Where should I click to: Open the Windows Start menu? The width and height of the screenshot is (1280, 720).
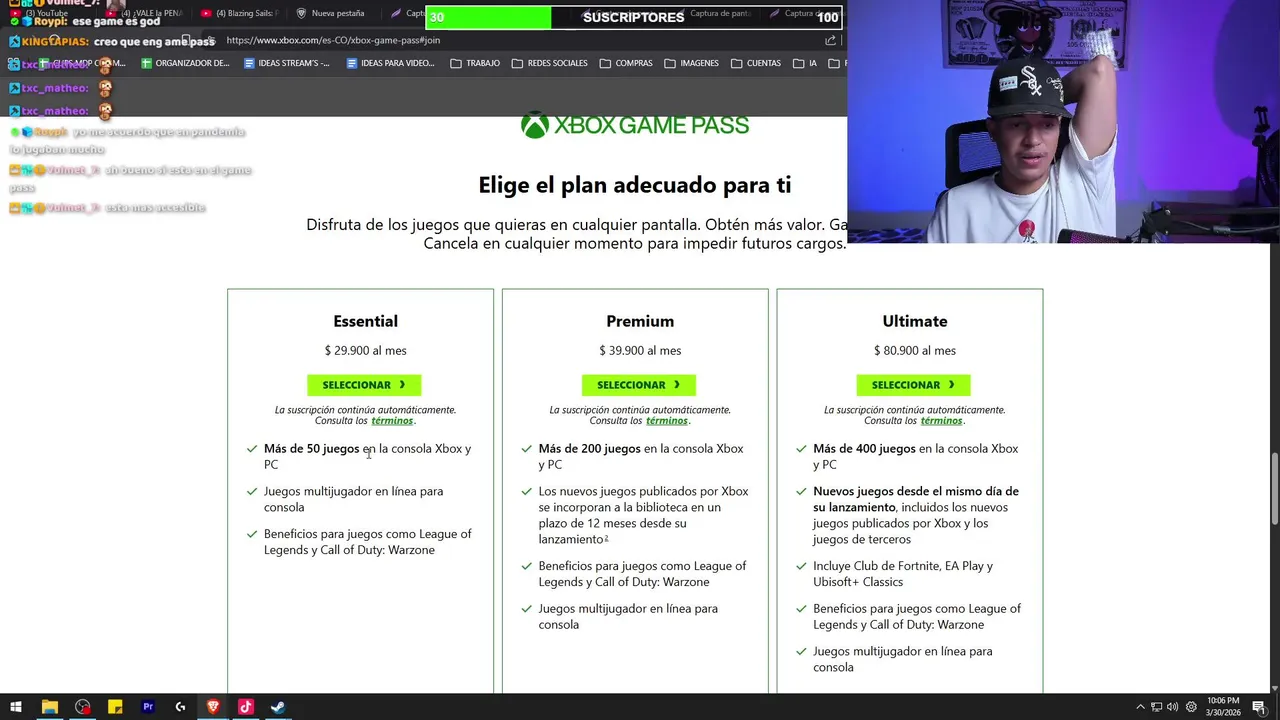15,707
